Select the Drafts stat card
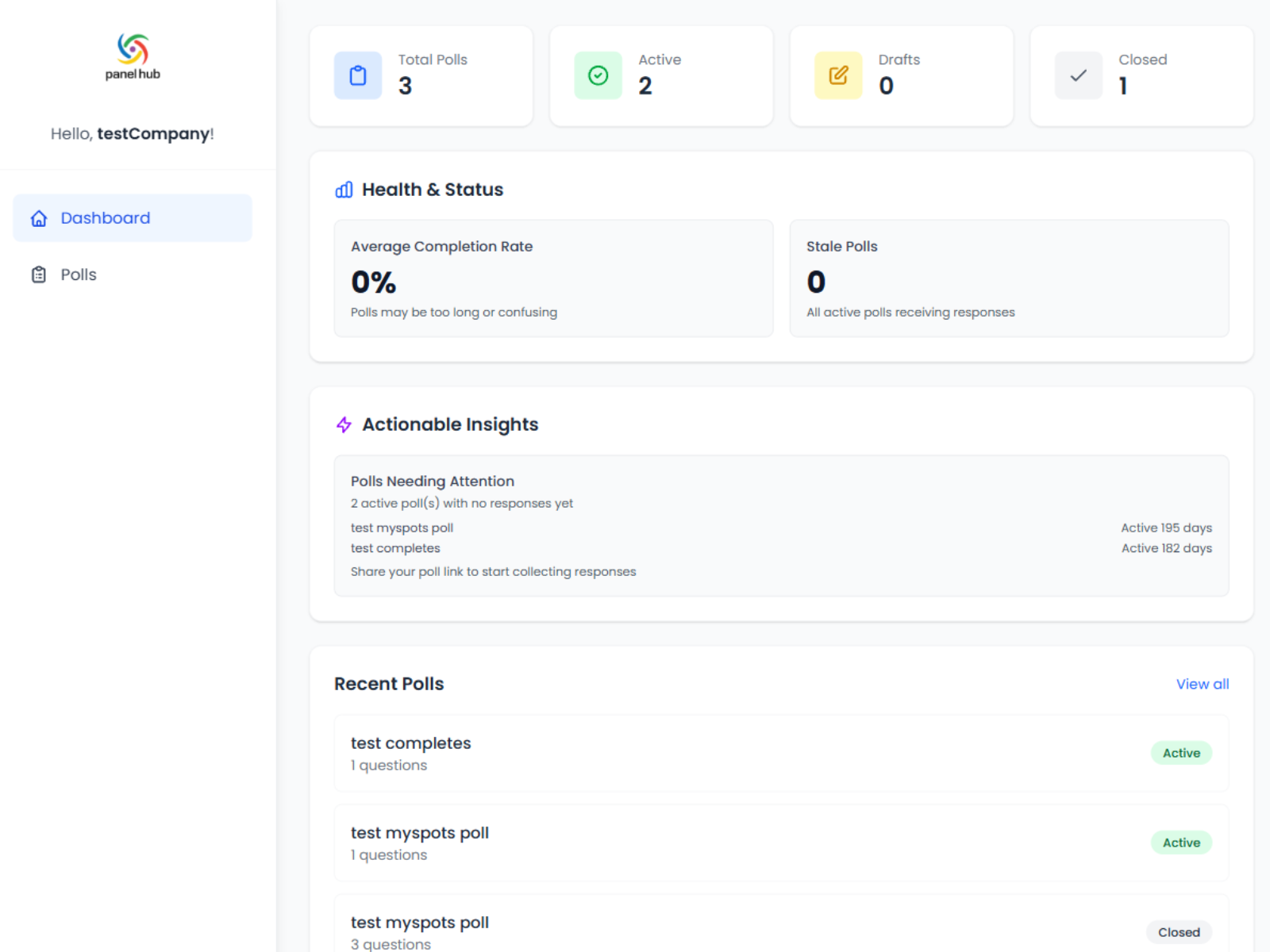The image size is (1270, 952). point(902,75)
